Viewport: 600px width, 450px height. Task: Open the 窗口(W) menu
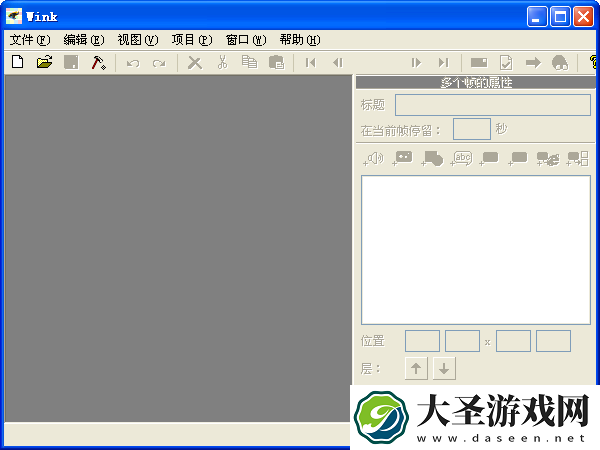[x=246, y=40]
